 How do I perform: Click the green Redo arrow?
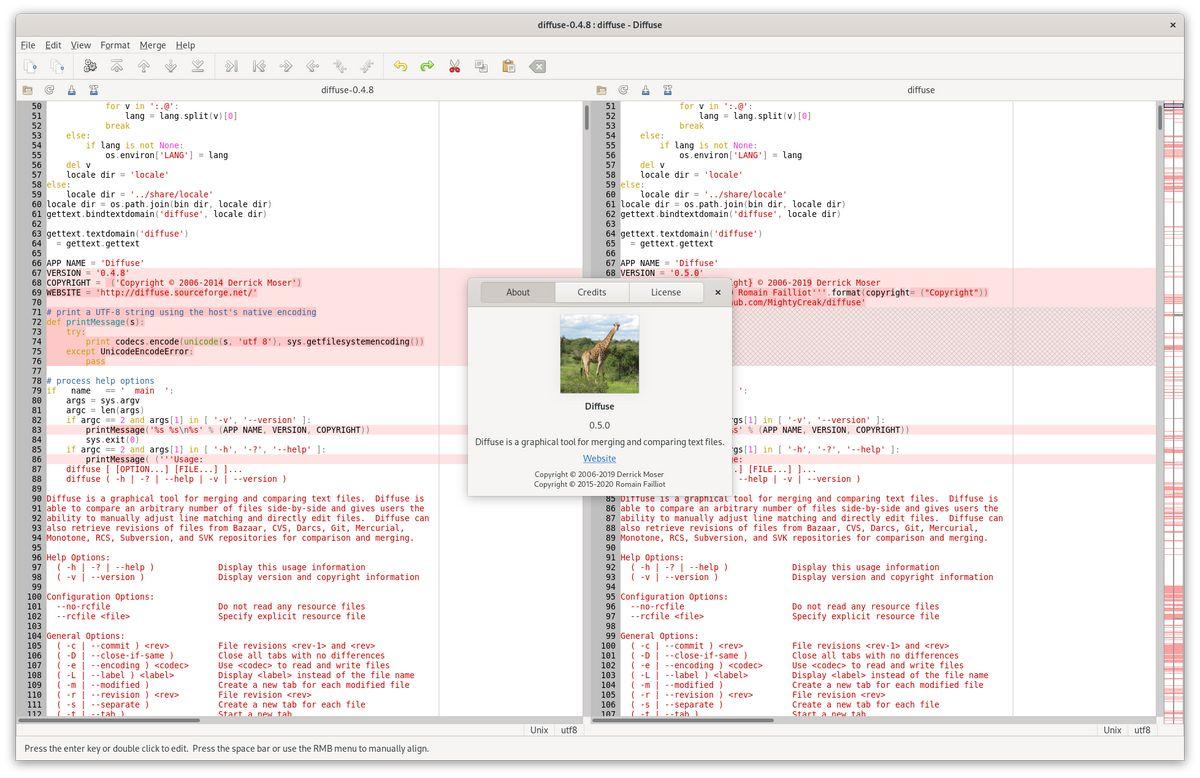coord(427,66)
